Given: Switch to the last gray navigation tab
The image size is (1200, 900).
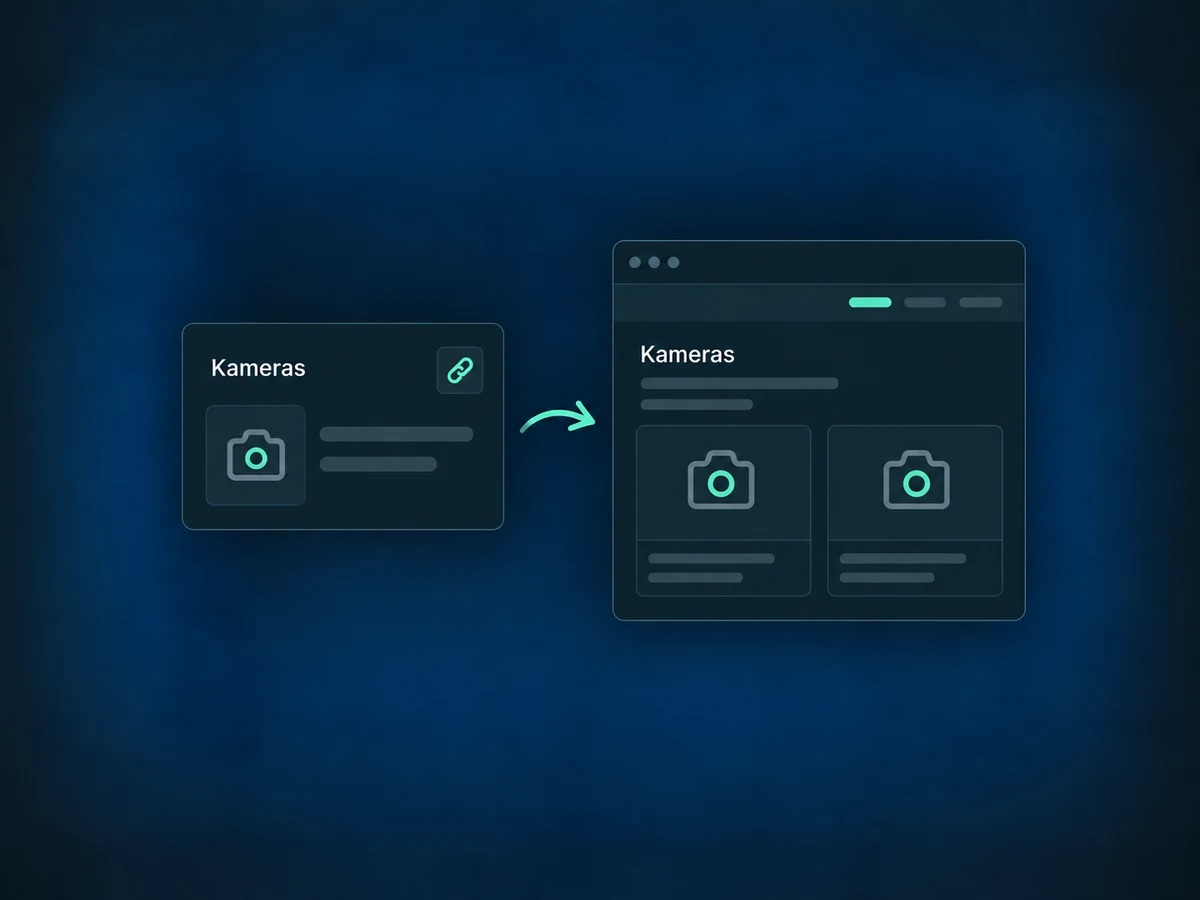Looking at the screenshot, I should [x=981, y=302].
